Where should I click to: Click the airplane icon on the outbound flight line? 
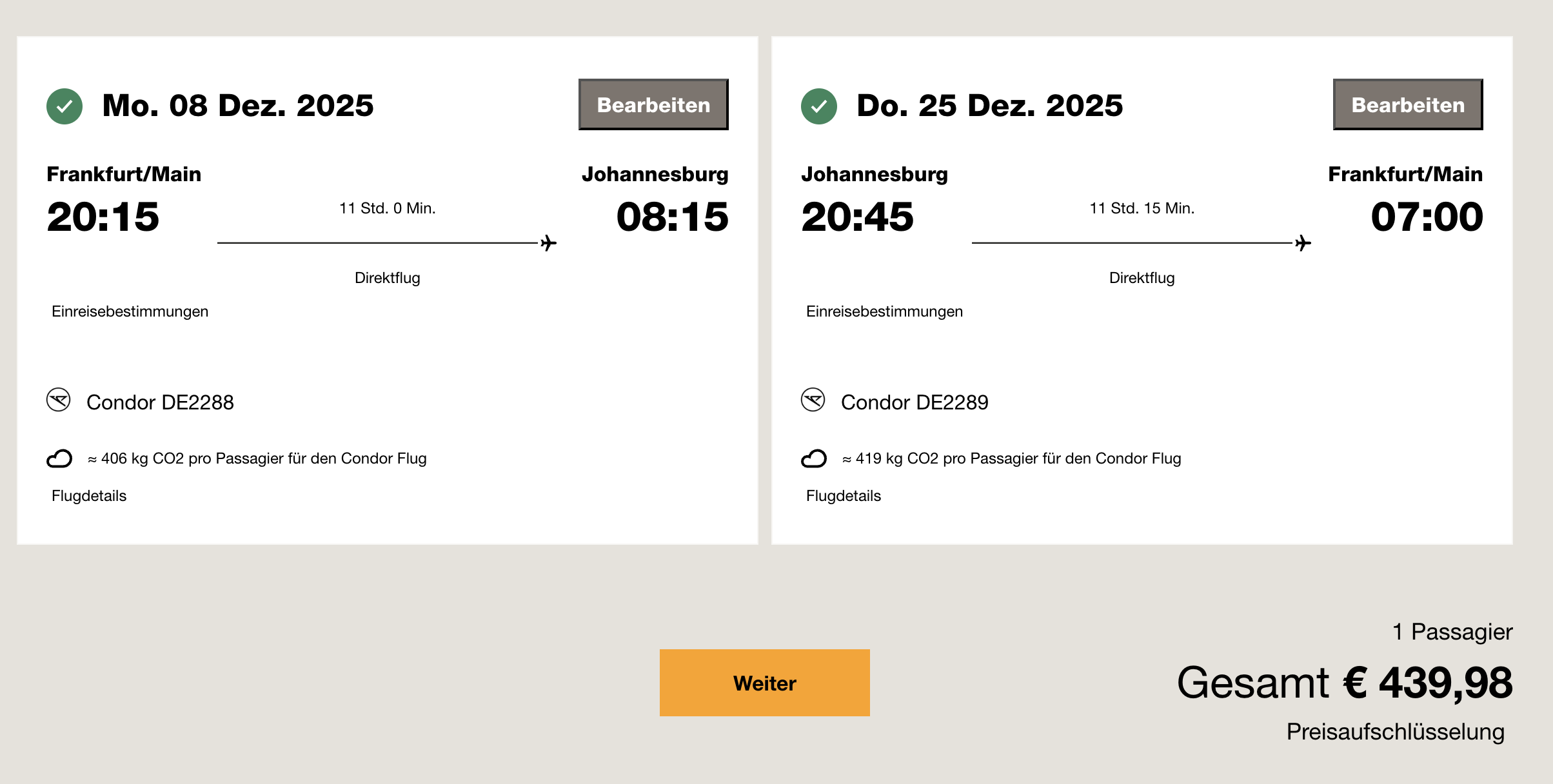548,243
